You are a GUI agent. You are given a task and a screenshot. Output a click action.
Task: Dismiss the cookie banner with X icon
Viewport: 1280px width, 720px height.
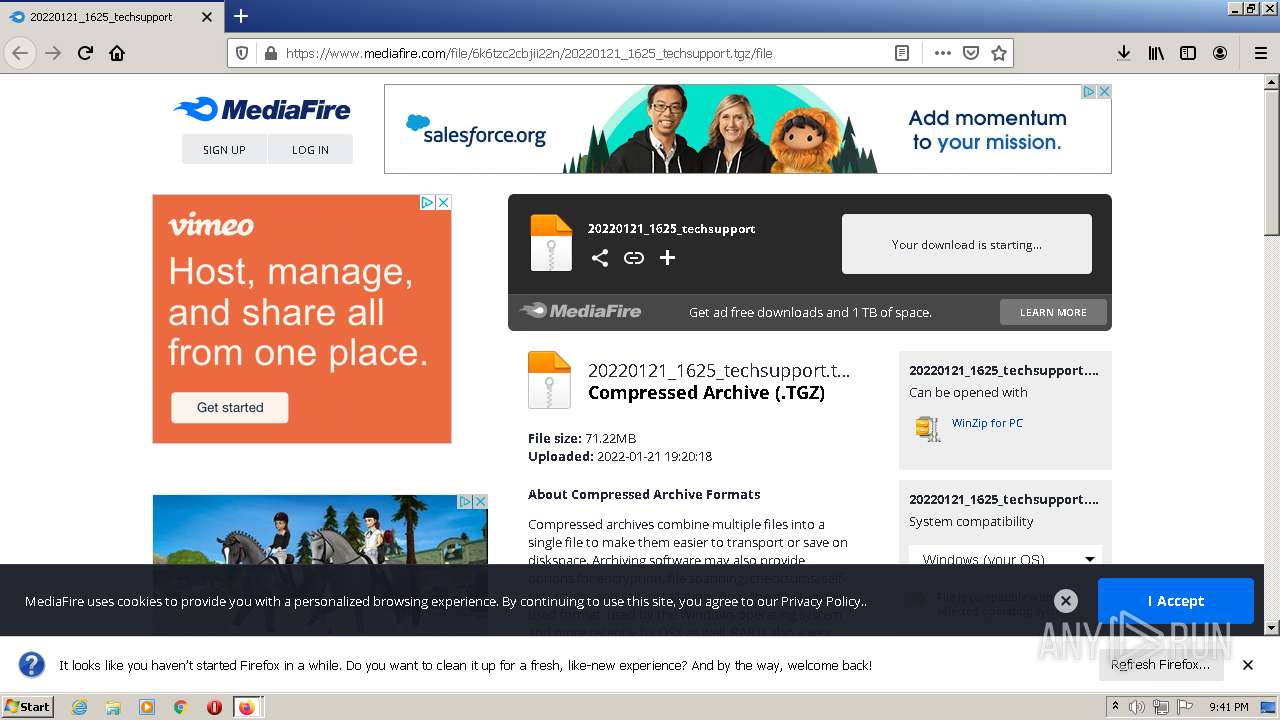pos(1066,601)
